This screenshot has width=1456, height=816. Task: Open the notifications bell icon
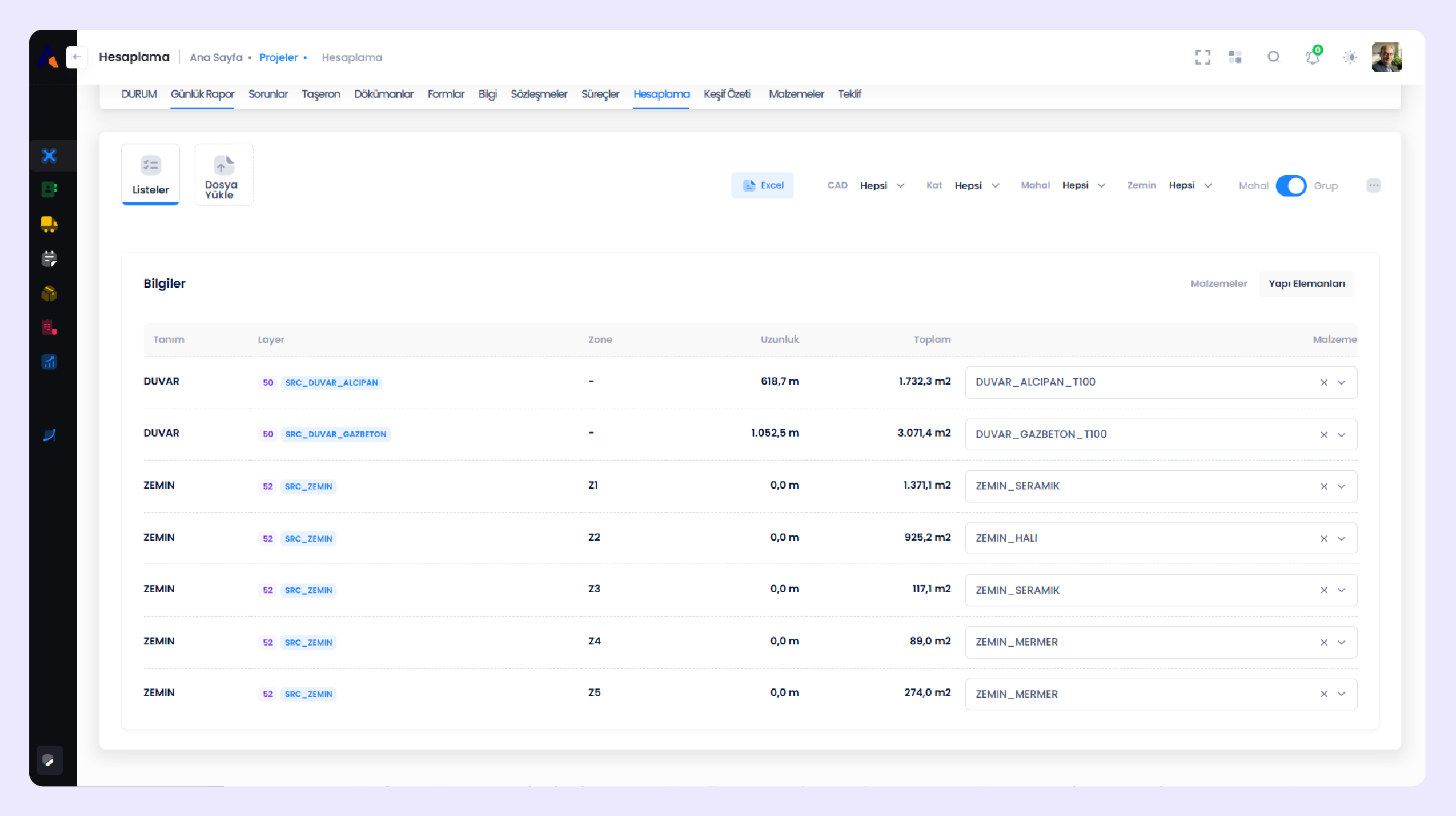(x=1312, y=57)
